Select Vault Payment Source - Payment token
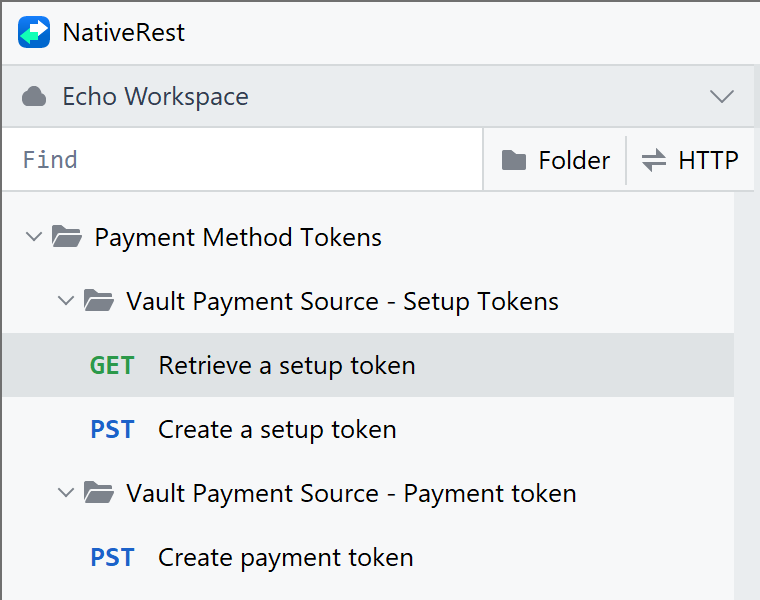 (351, 493)
